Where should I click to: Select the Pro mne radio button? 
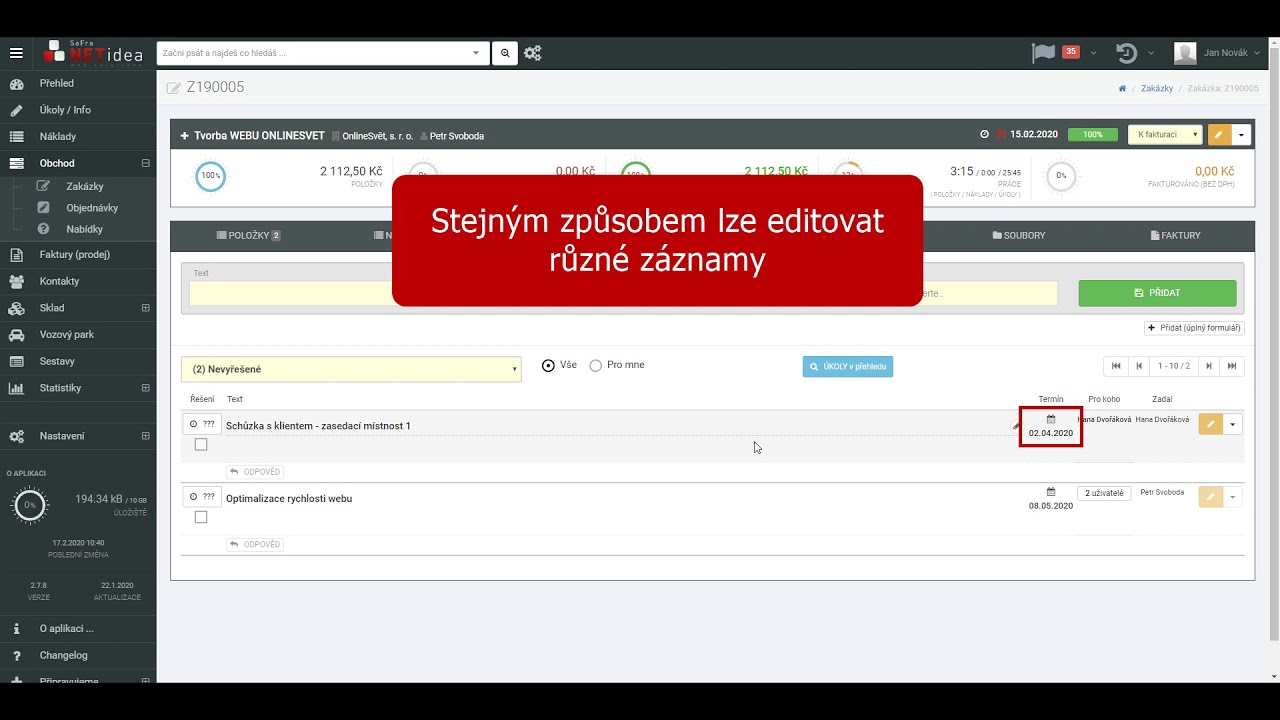tap(596, 366)
